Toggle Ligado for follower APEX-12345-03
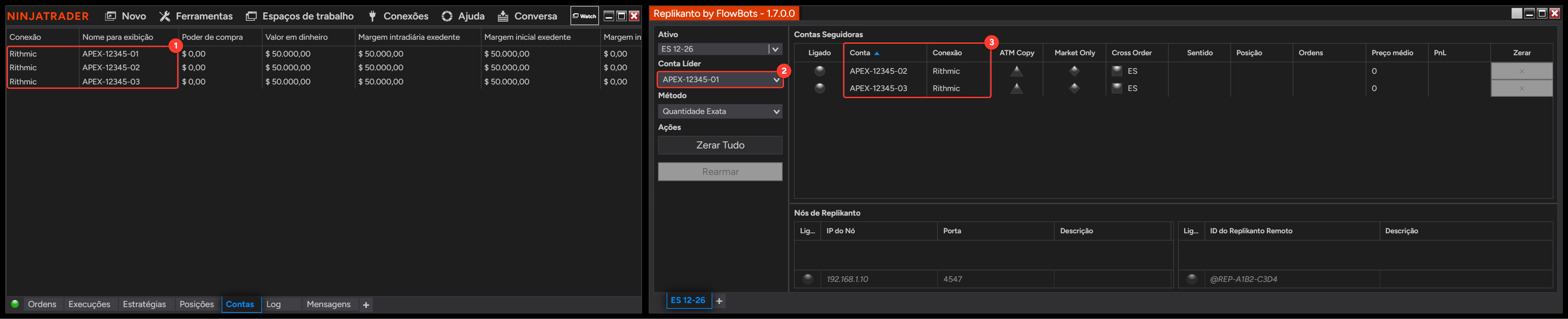The height and width of the screenshot is (319, 1568). [819, 87]
